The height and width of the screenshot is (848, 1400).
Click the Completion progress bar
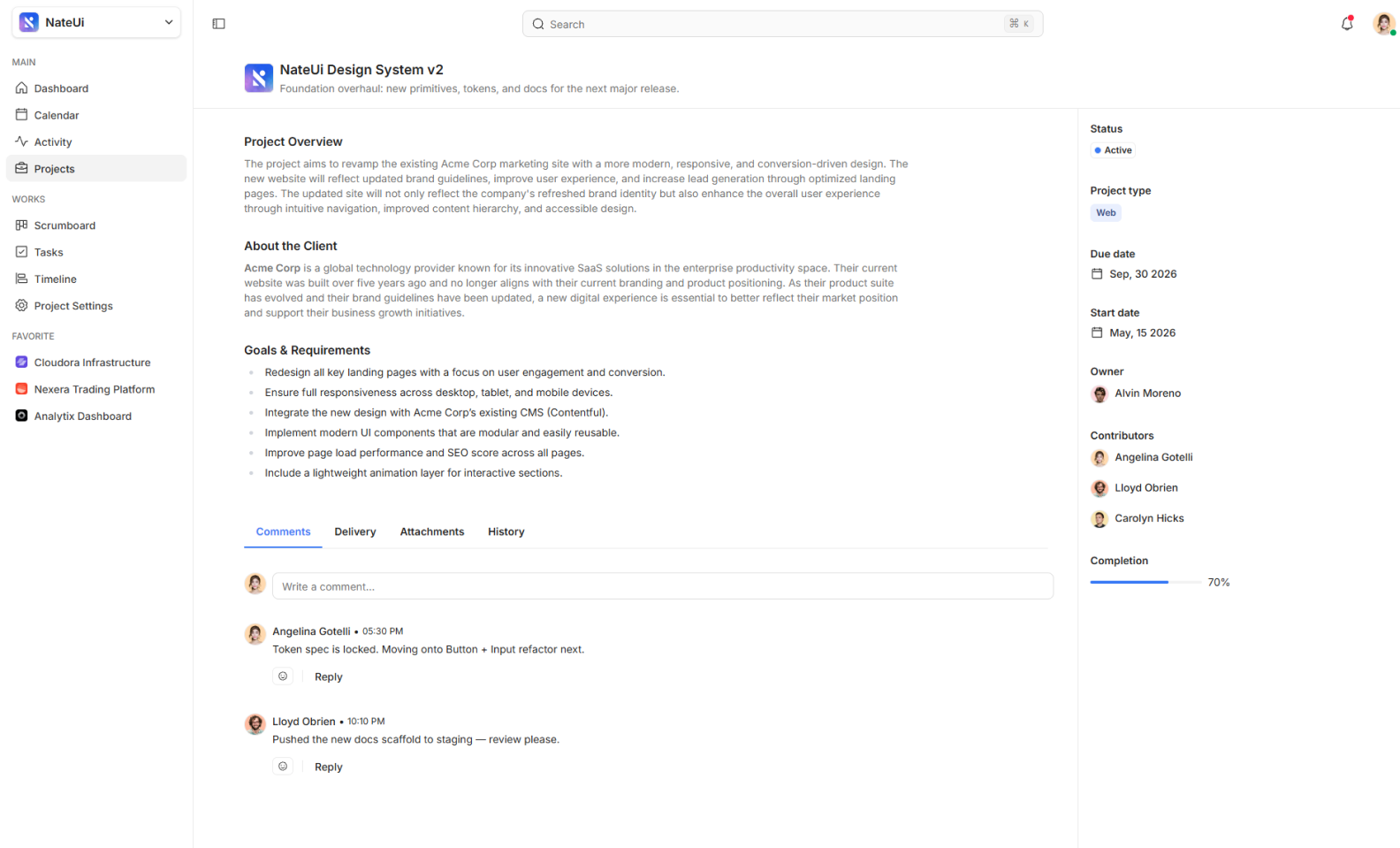tap(1145, 582)
